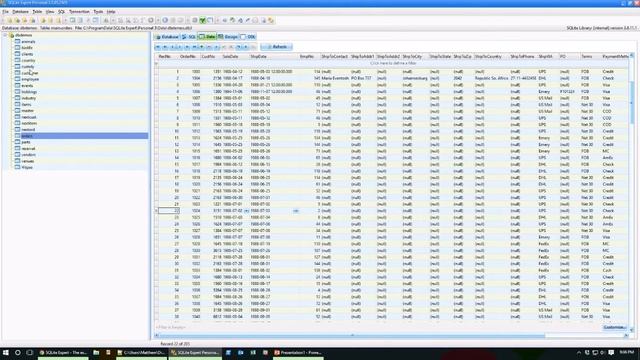Switch to the Design tab
640x360 pixels.
click(228, 37)
